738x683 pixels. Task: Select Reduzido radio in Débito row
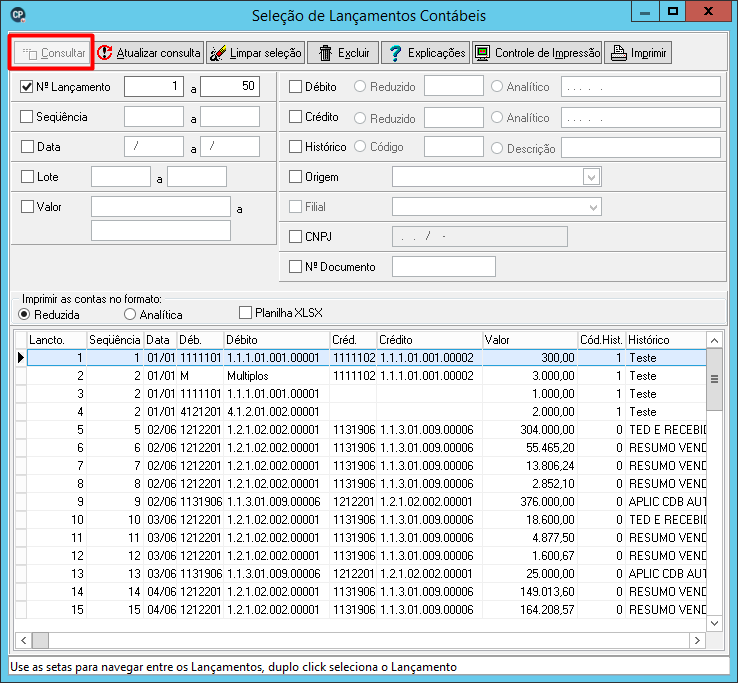360,87
